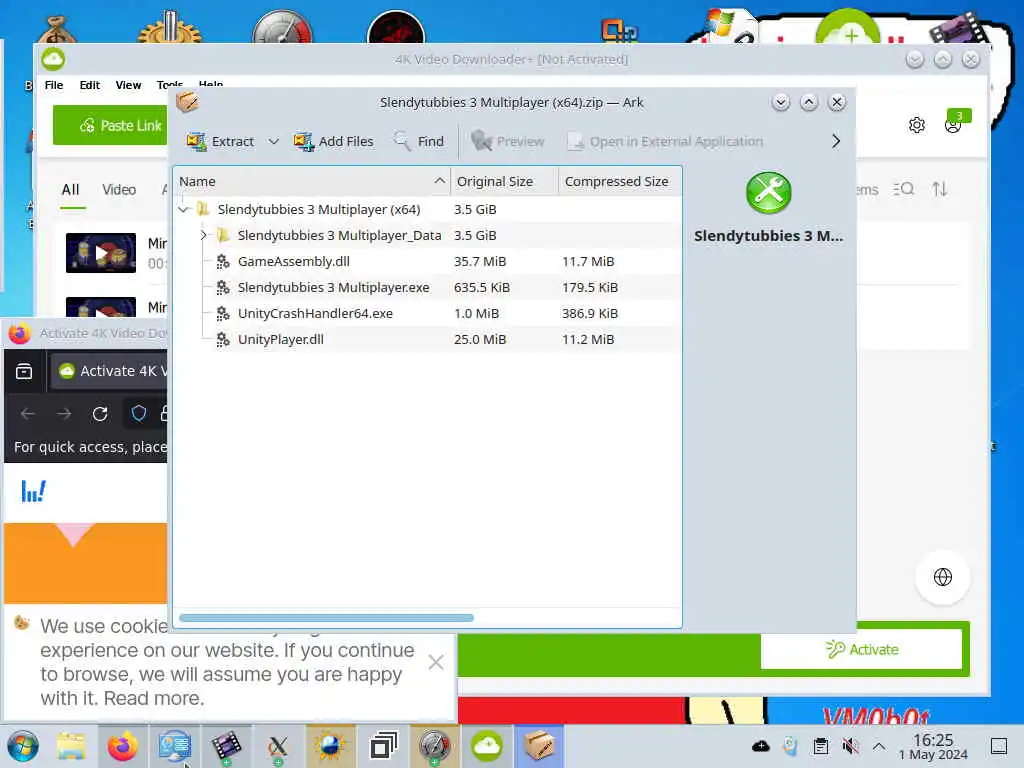Screen dimensions: 1024x768
Task: Go forward in Firefox window
Action: pyautogui.click(x=63, y=413)
